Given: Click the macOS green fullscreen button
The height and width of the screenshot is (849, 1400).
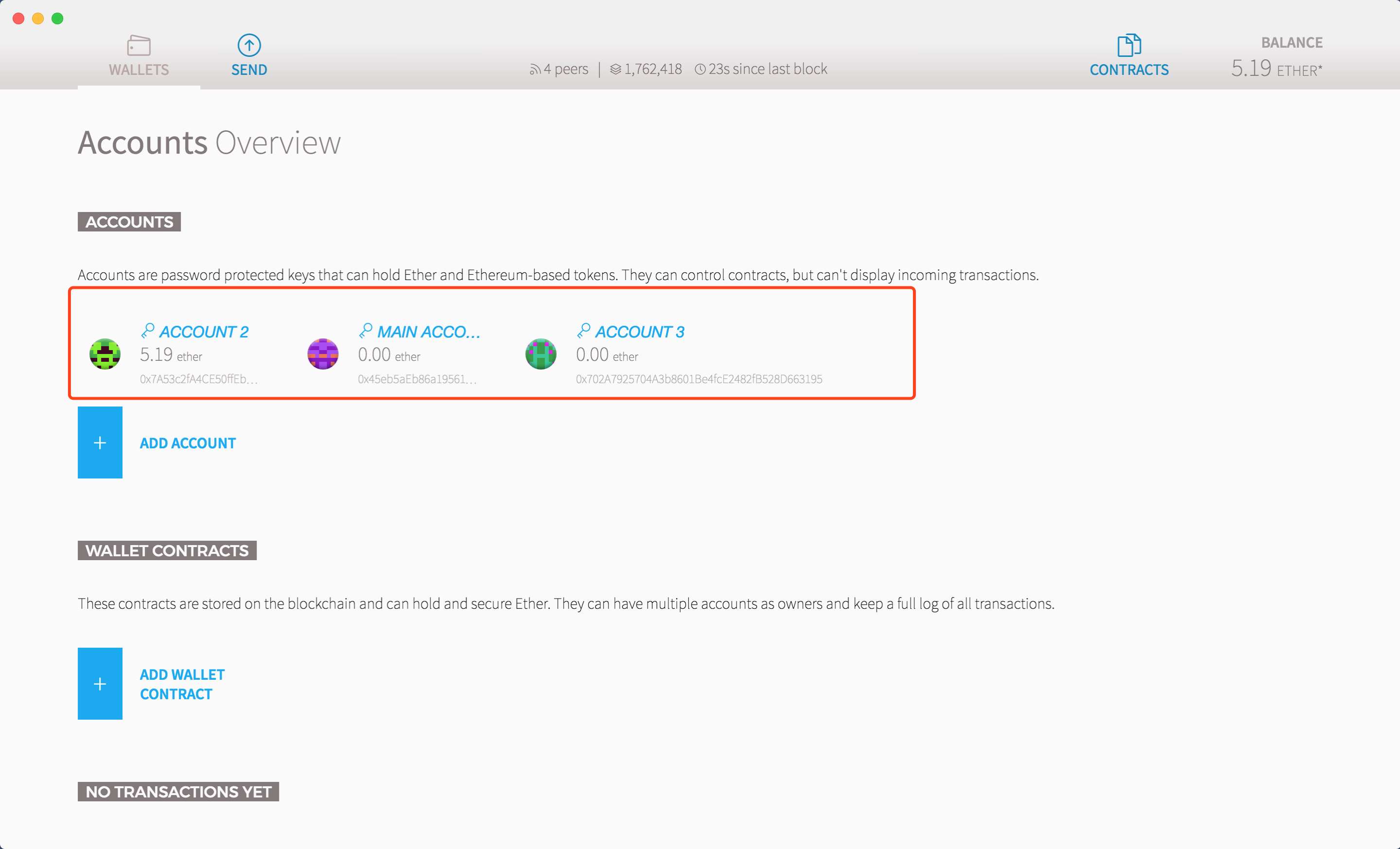Looking at the screenshot, I should (x=57, y=19).
